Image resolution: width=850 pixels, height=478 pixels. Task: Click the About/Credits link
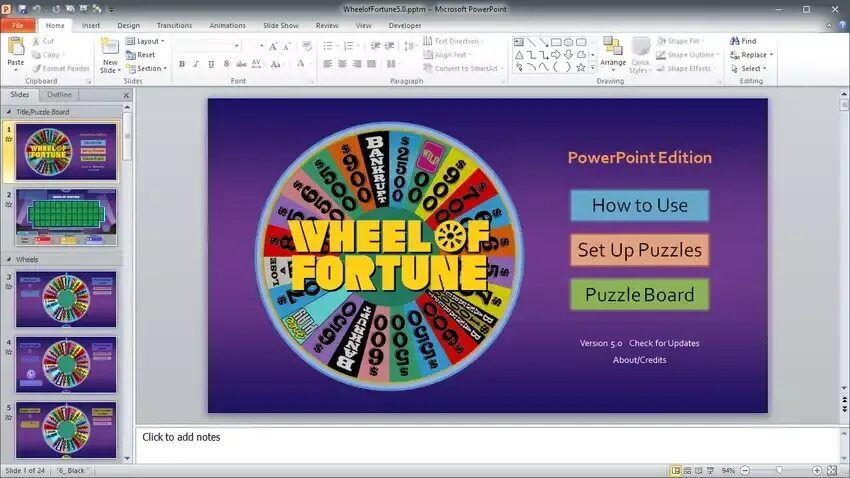coord(639,360)
